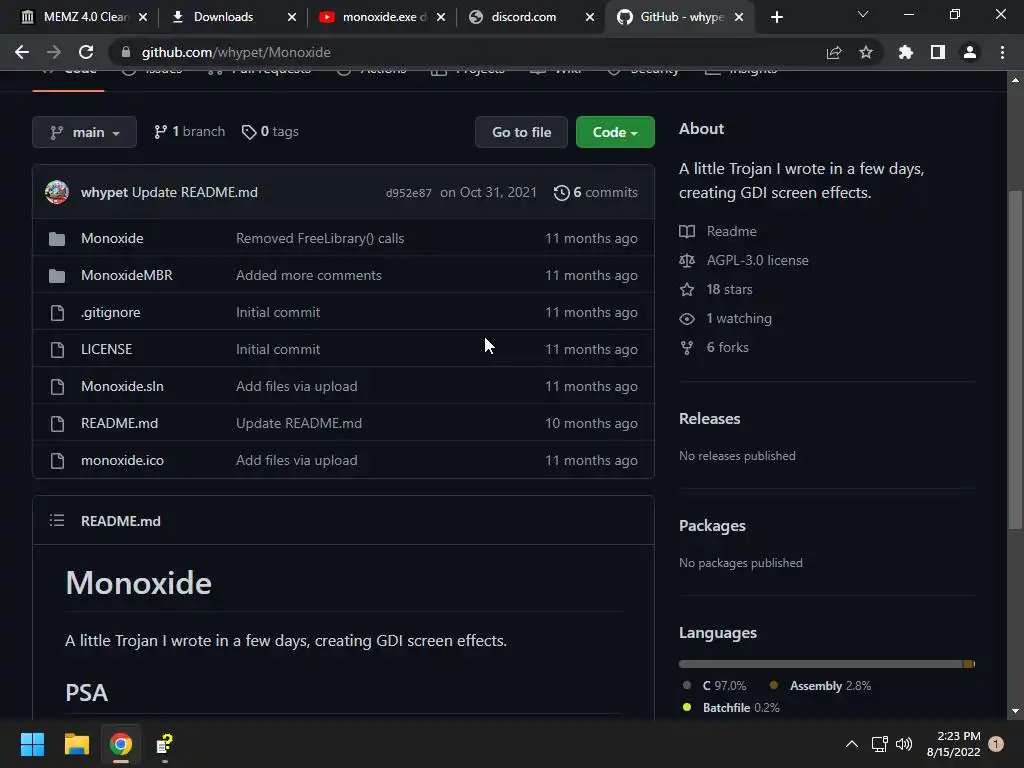Click the page vertical scrollbar
Screen dimensions: 1024x768
tap(1015, 359)
